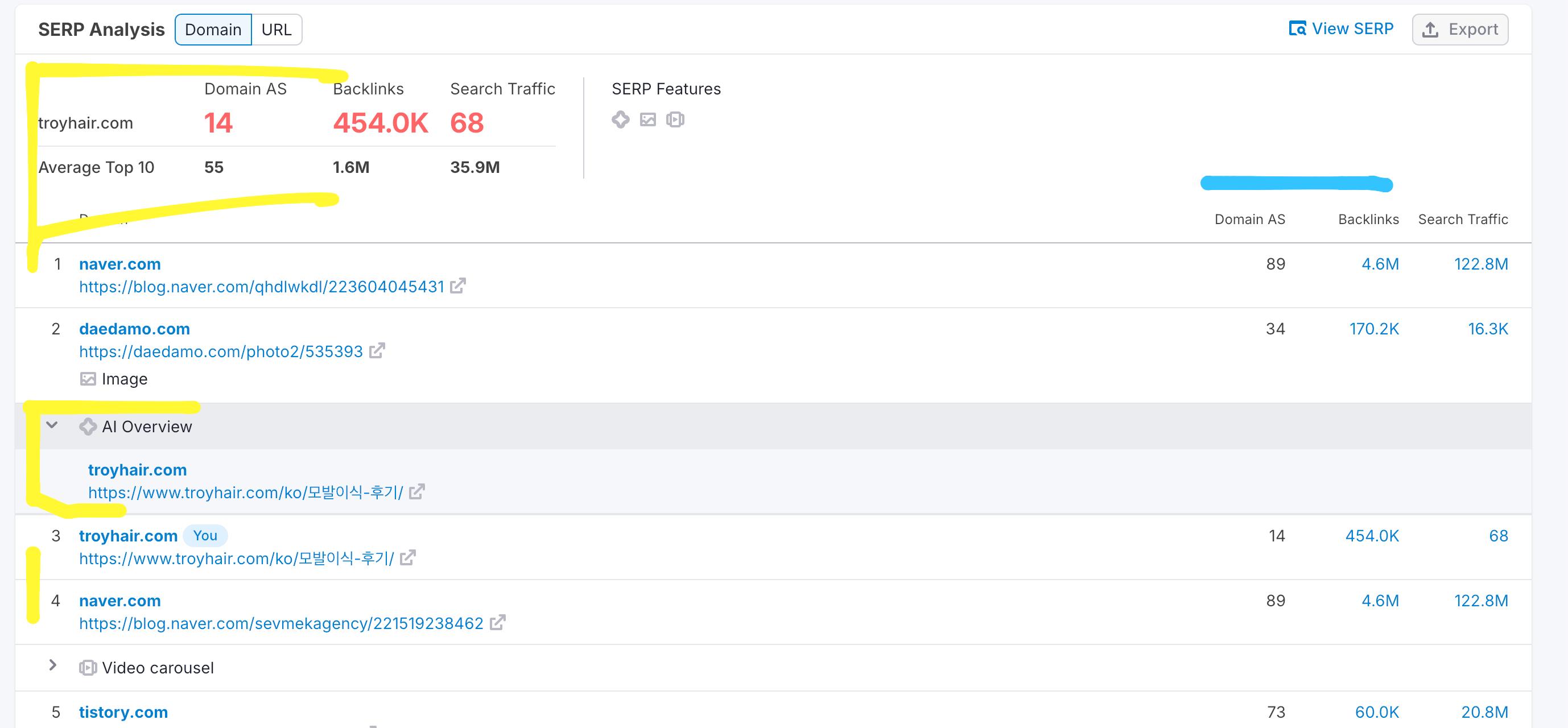Viewport: 1568px width, 728px height.
Task: Open external link icon for qhdlwkdl URL
Action: click(458, 286)
